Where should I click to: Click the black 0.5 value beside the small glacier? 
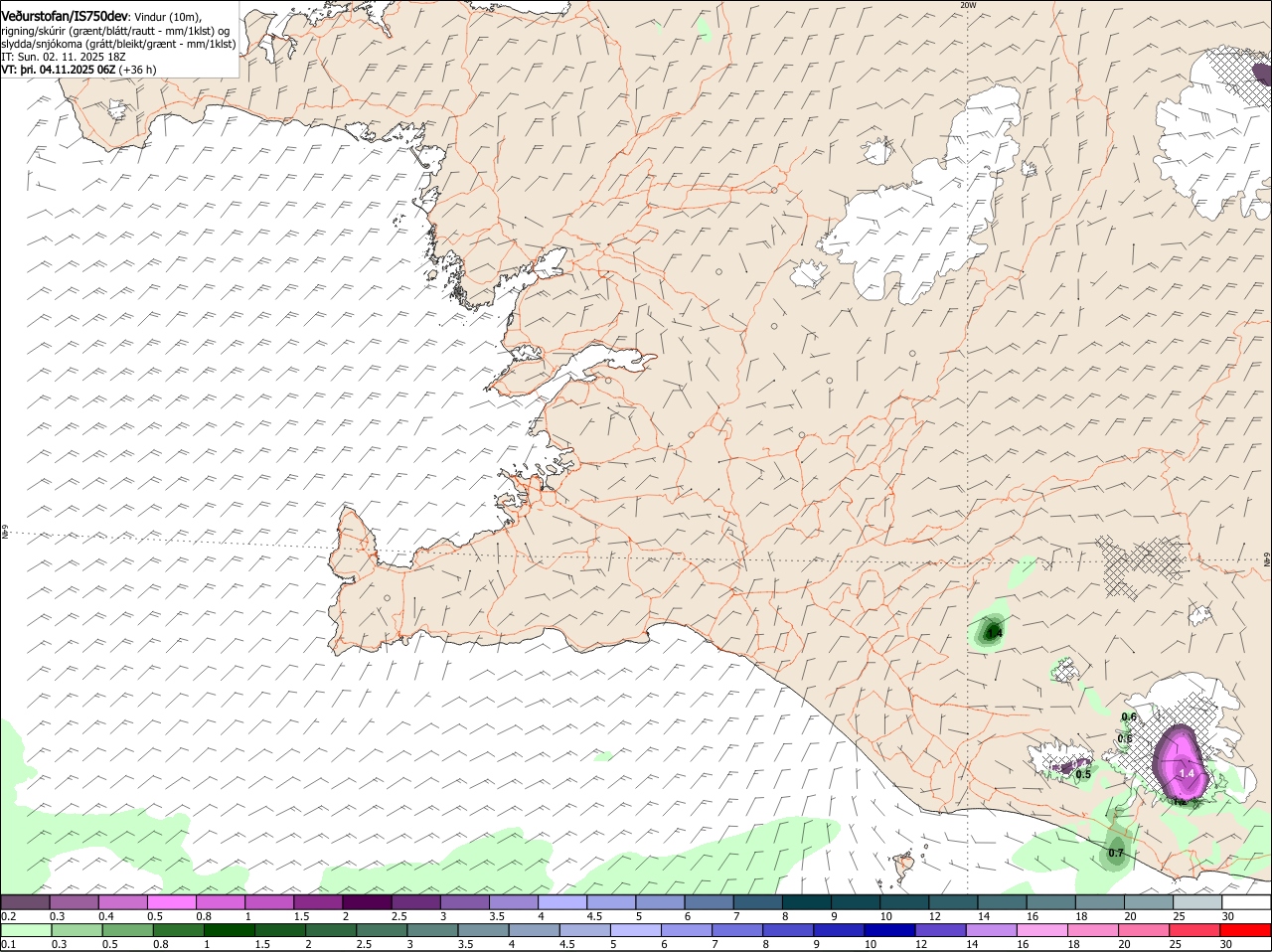[1083, 774]
